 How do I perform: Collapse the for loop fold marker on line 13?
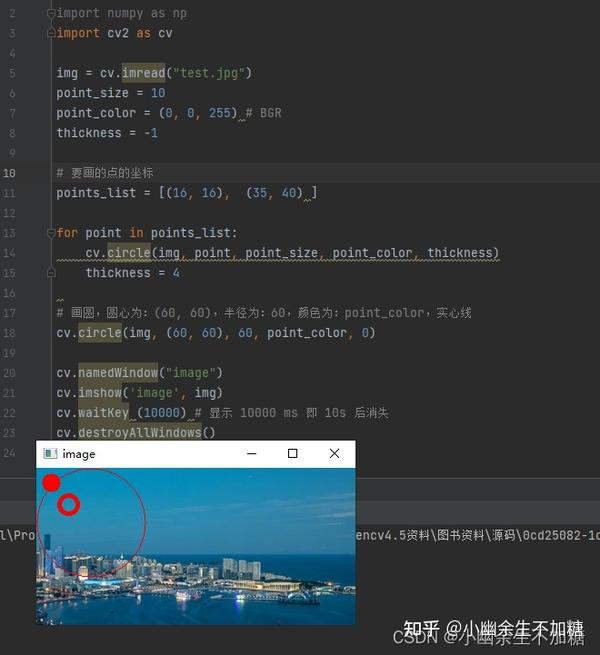pos(51,233)
